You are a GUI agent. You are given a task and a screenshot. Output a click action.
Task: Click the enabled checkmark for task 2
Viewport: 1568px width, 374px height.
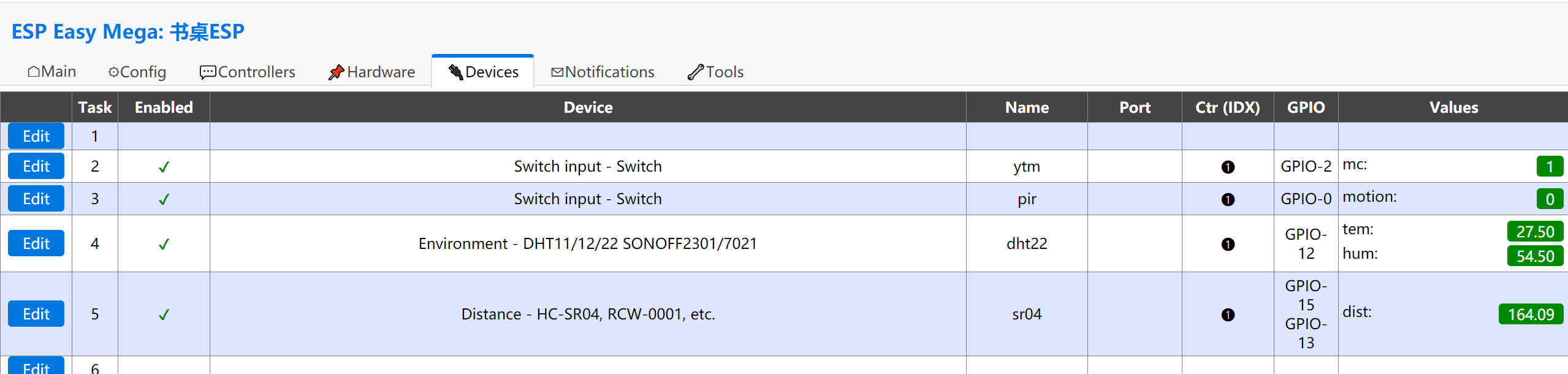(164, 167)
